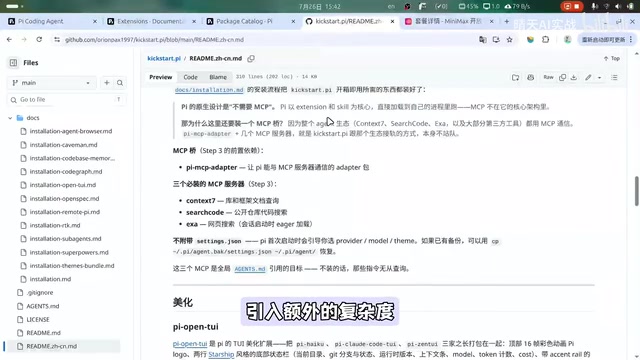Add a new file with plus button

pyautogui.click(x=107, y=82)
